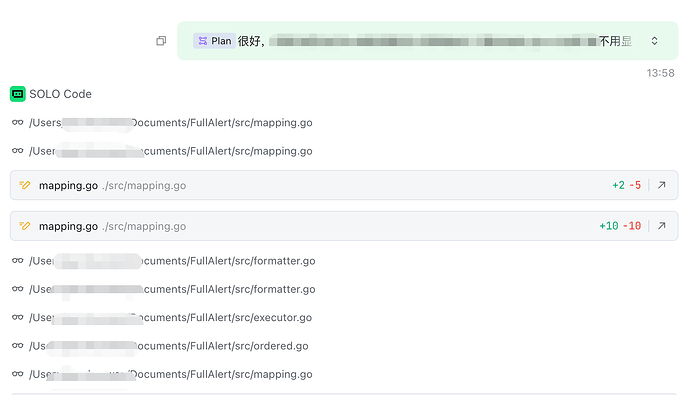Image resolution: width=690 pixels, height=395 pixels.
Task: Open the ordered.go read entry
Action: tap(169, 346)
